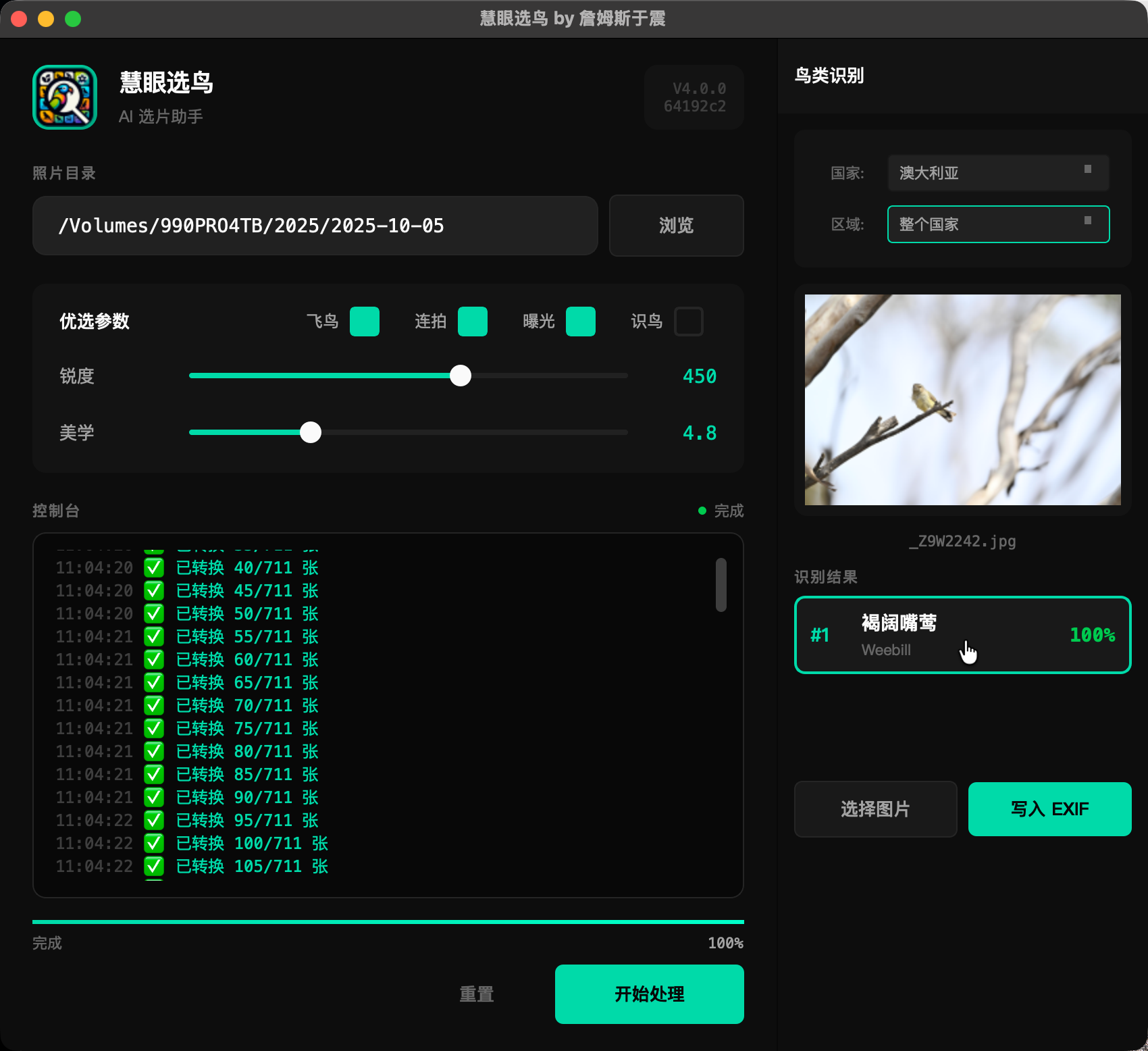Click the 重置 reset button

pos(477,994)
